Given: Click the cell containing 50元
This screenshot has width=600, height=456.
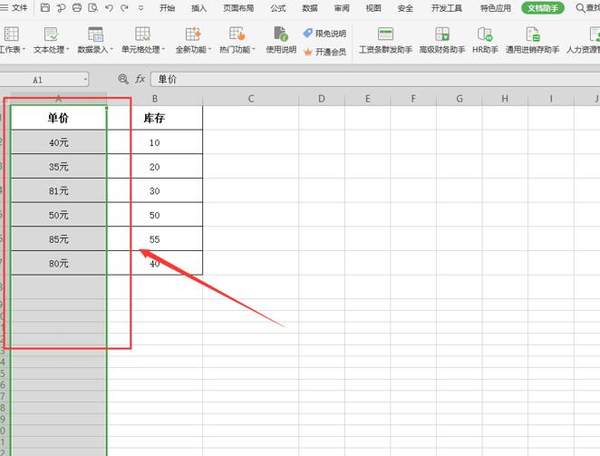Looking at the screenshot, I should 59,215.
